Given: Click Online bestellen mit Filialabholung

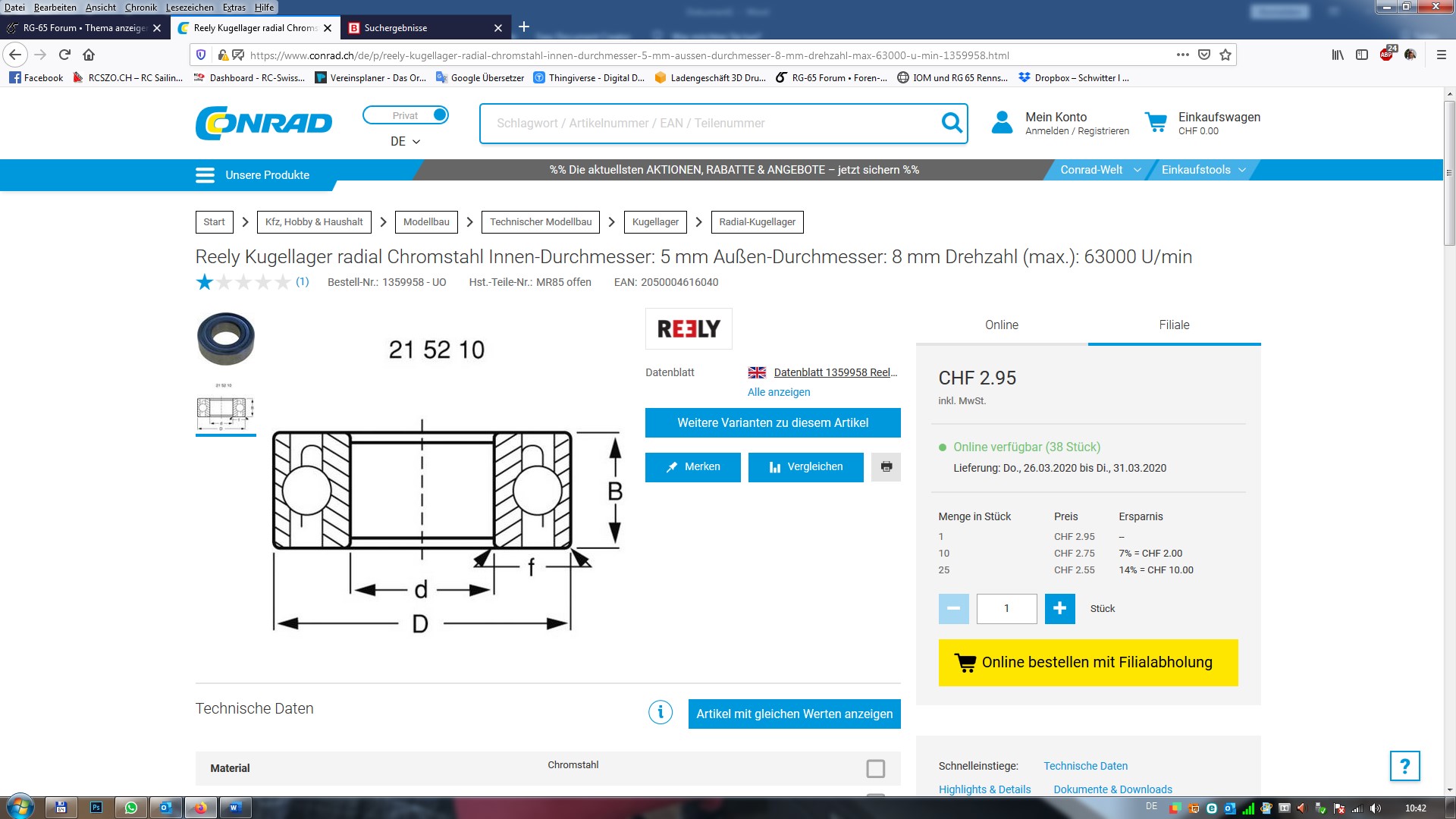Looking at the screenshot, I should point(1087,663).
